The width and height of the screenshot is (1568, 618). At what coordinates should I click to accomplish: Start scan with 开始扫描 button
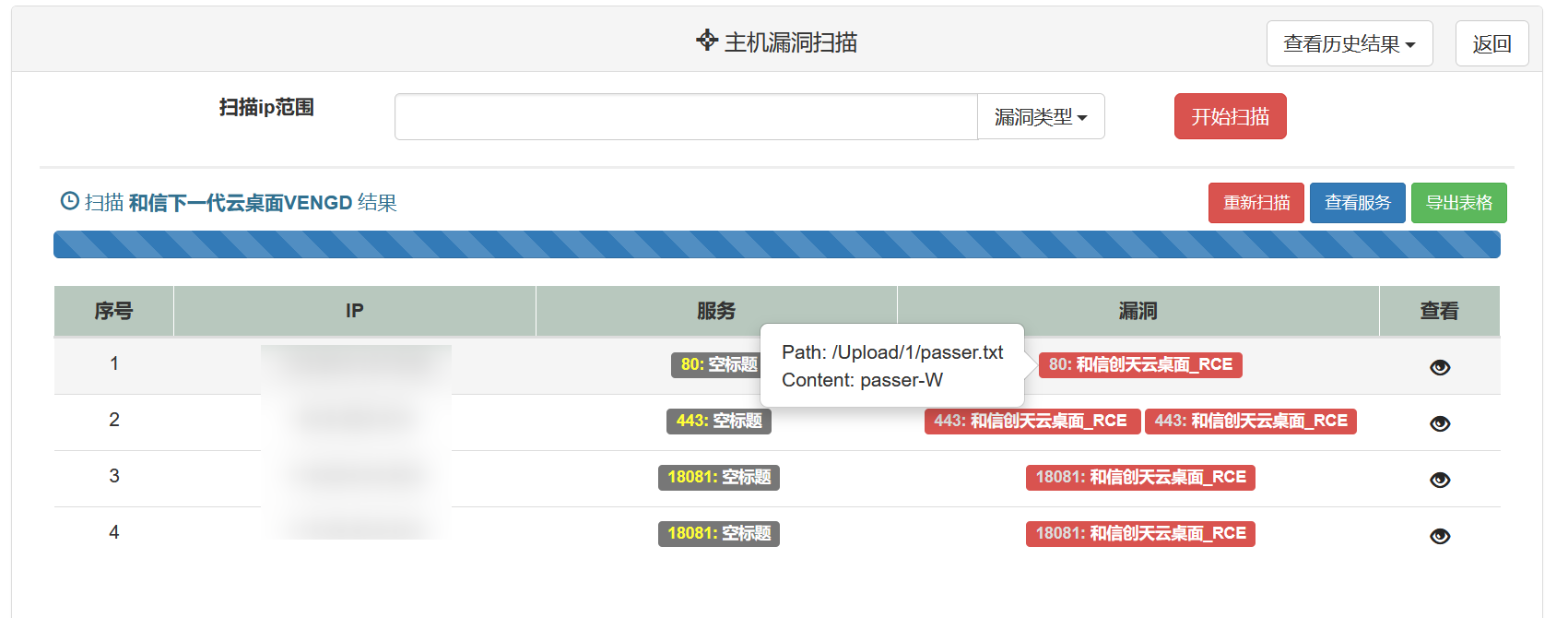tap(1230, 116)
